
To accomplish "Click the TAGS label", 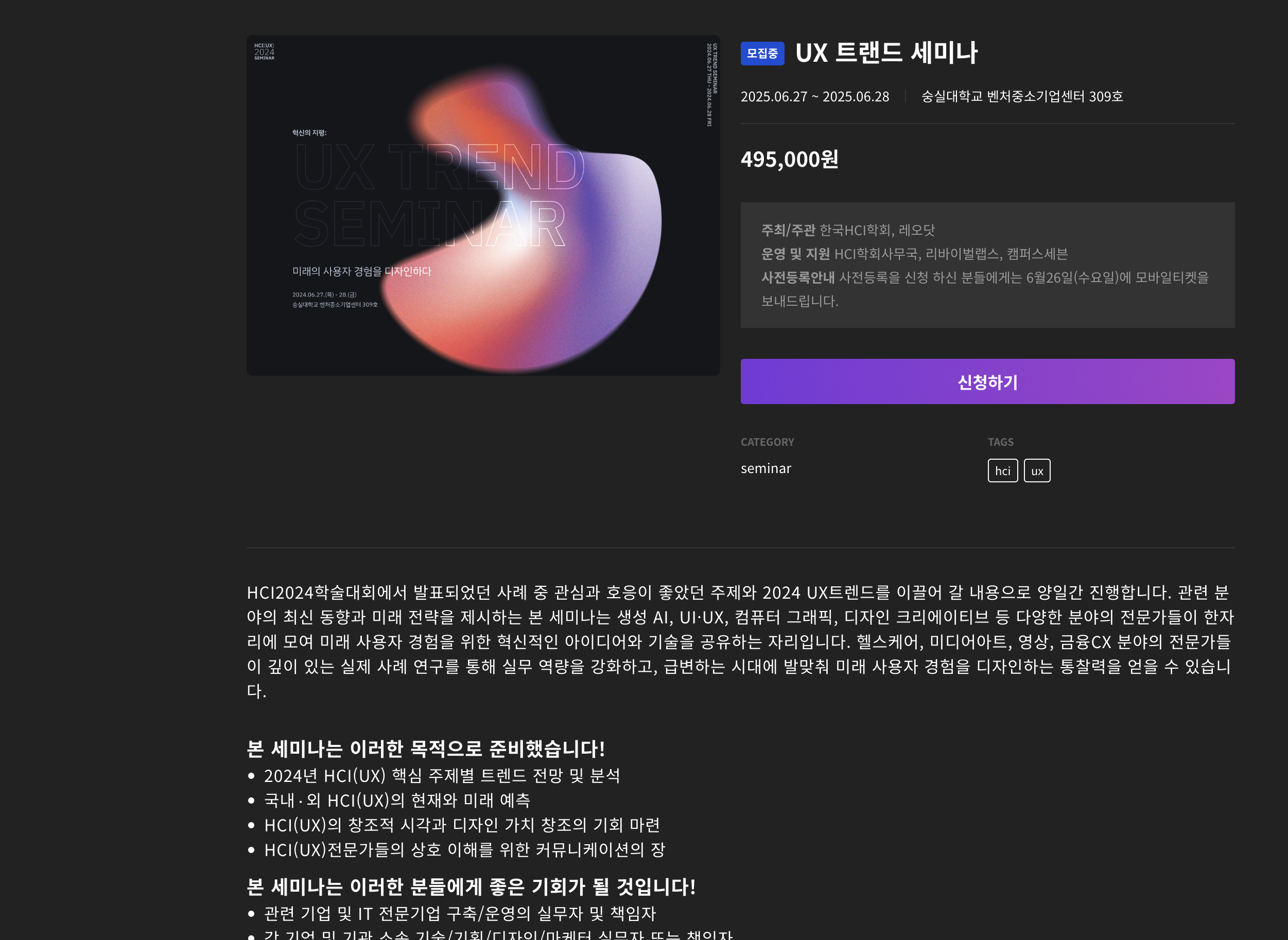I will coord(1000,442).
